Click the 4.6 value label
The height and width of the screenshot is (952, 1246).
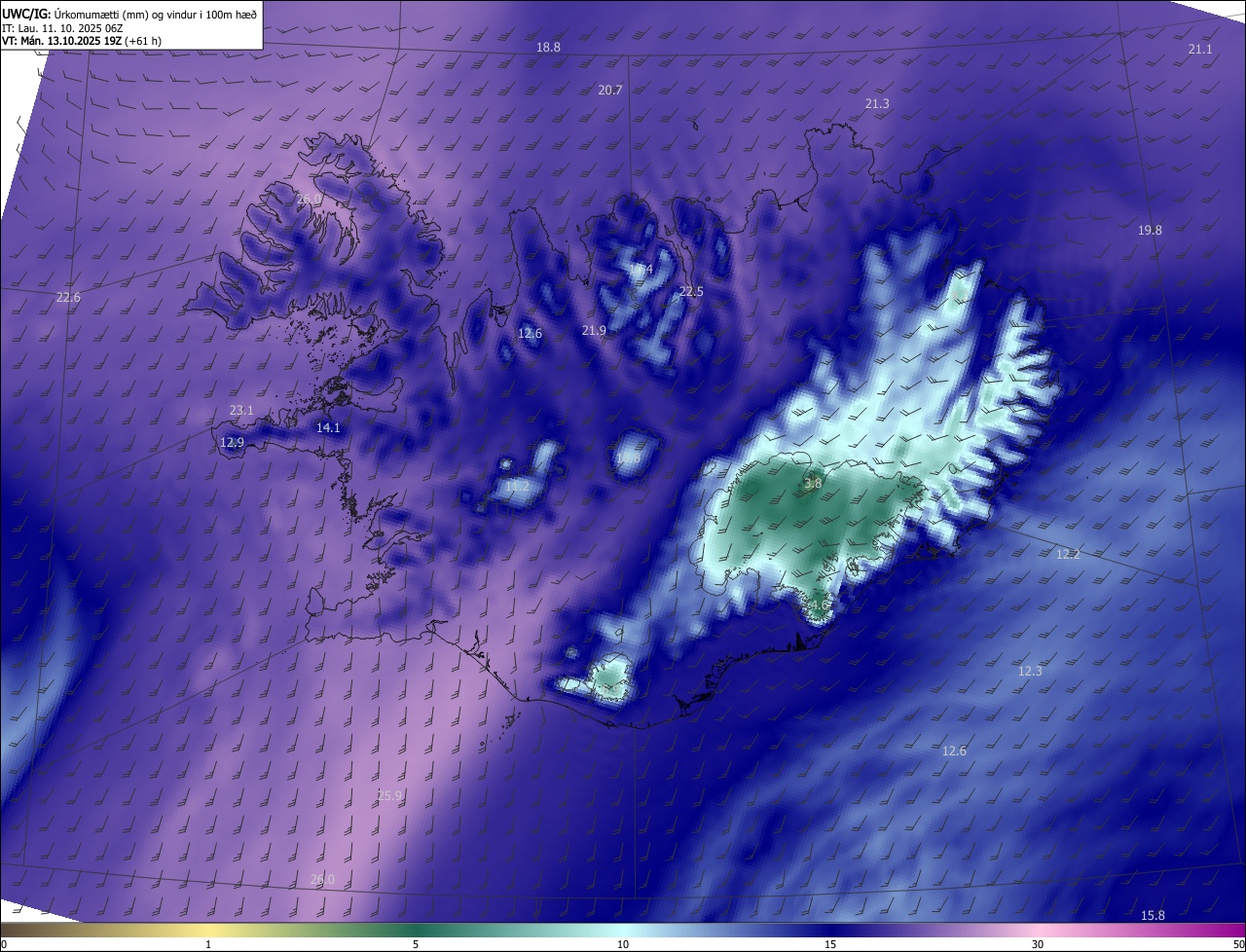[x=819, y=604]
